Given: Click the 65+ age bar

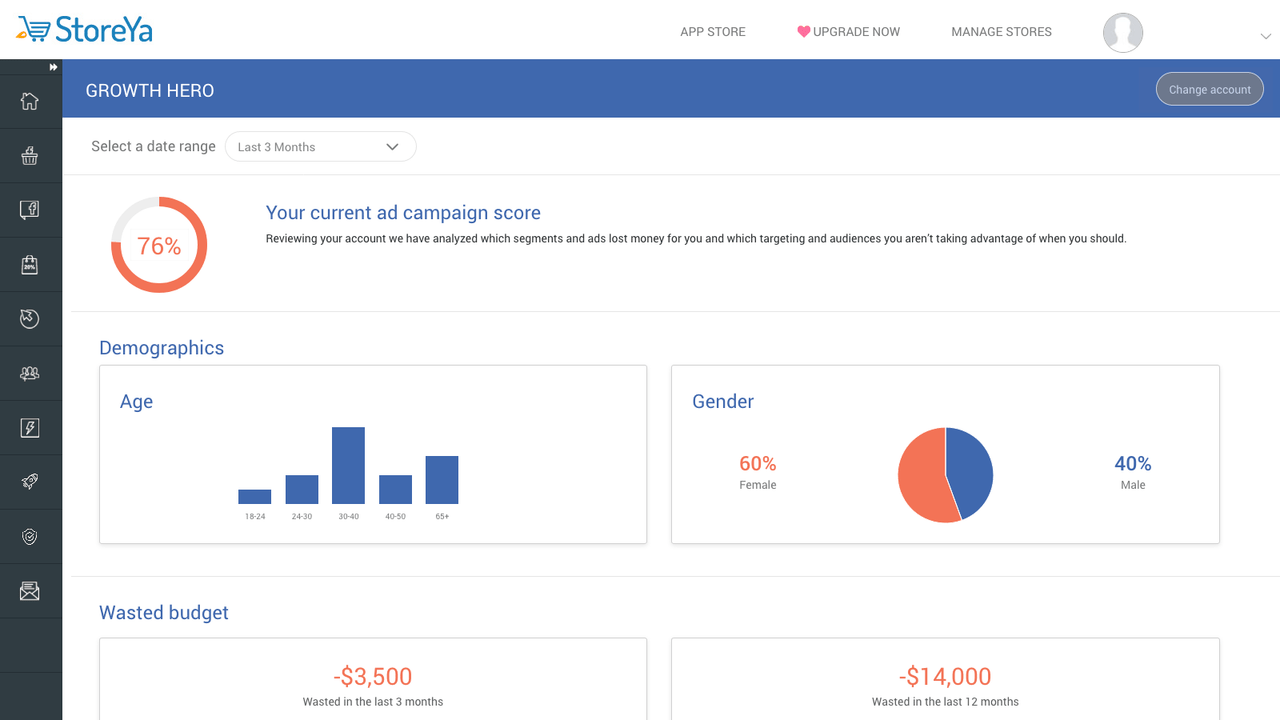Looking at the screenshot, I should coord(442,480).
